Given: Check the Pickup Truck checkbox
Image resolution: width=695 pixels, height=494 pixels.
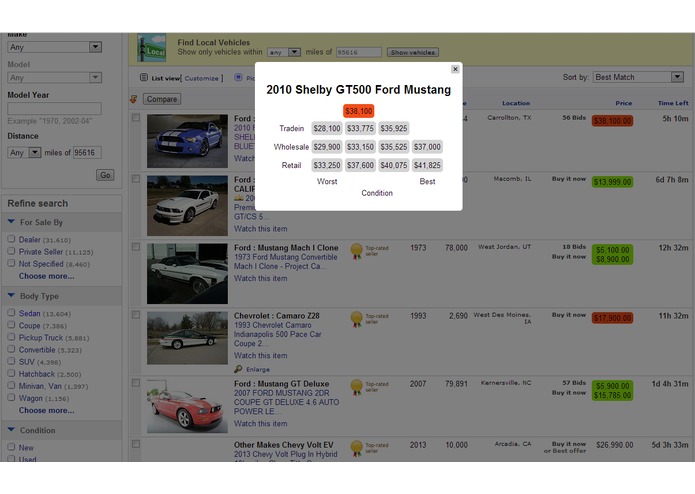Looking at the screenshot, I should pos(12,337).
